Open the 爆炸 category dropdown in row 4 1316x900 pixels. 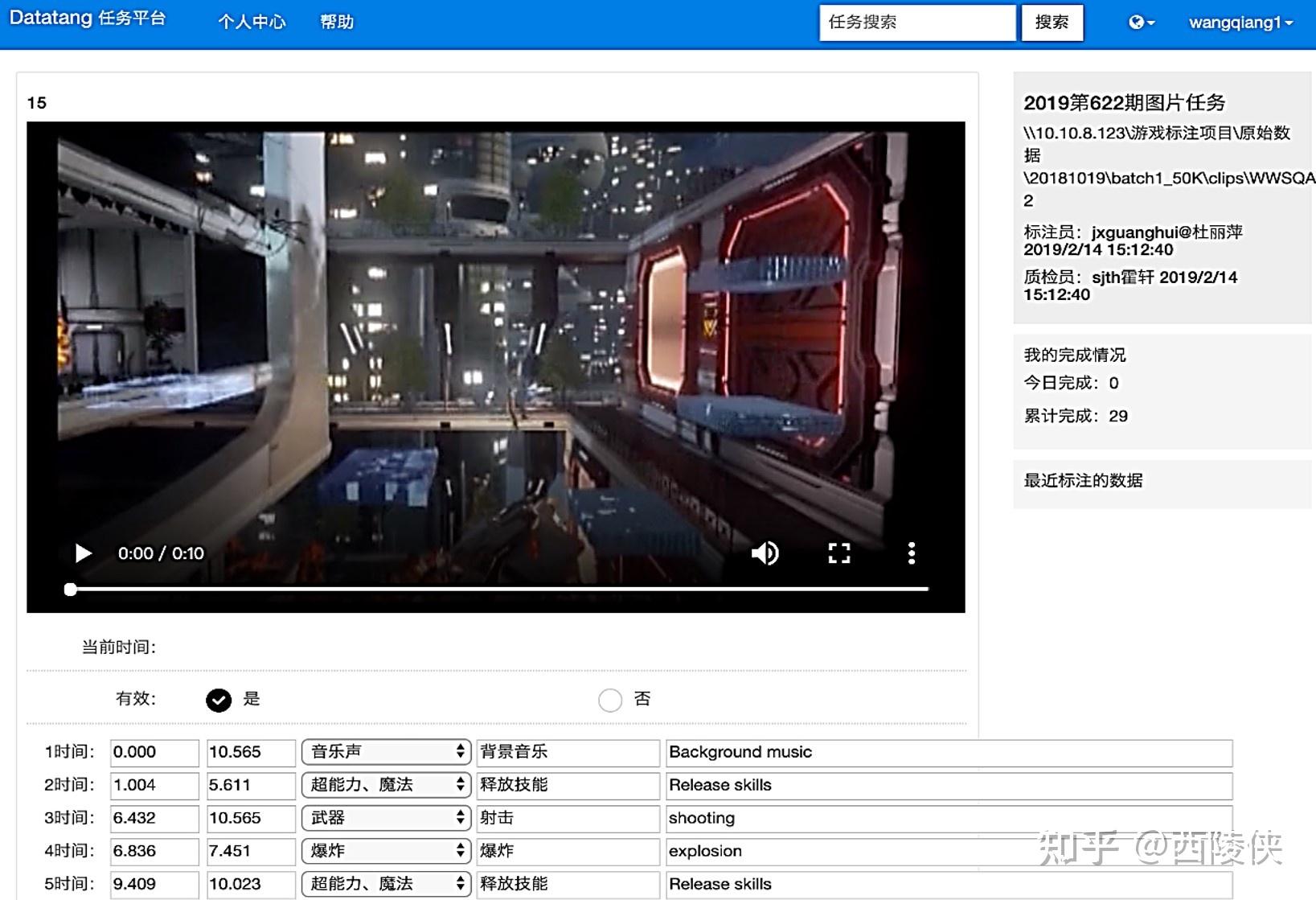[x=386, y=851]
